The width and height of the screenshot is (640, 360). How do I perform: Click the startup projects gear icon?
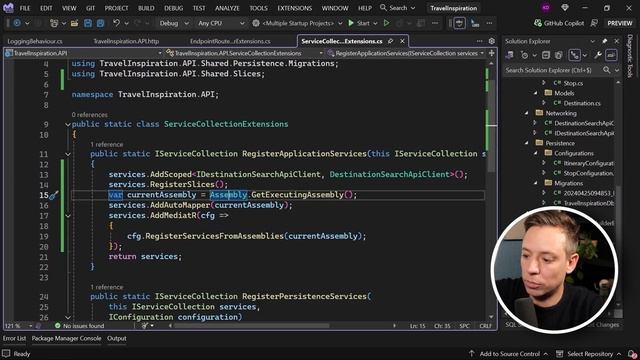pyautogui.click(x=256, y=23)
